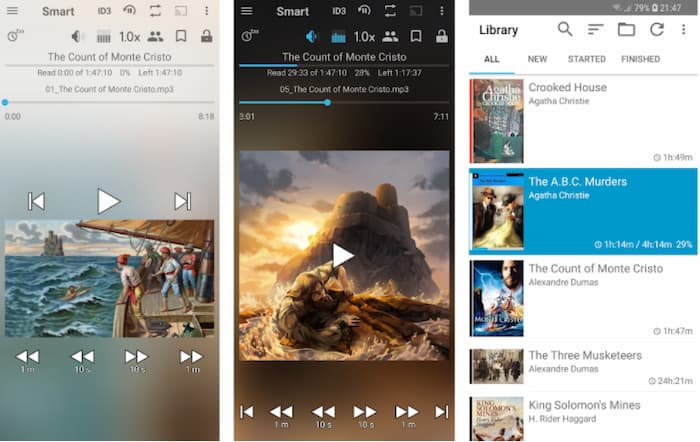Screen dimensions: 700x442
Task: Toggle screen lock in dark player
Action: pyautogui.click(x=442, y=36)
